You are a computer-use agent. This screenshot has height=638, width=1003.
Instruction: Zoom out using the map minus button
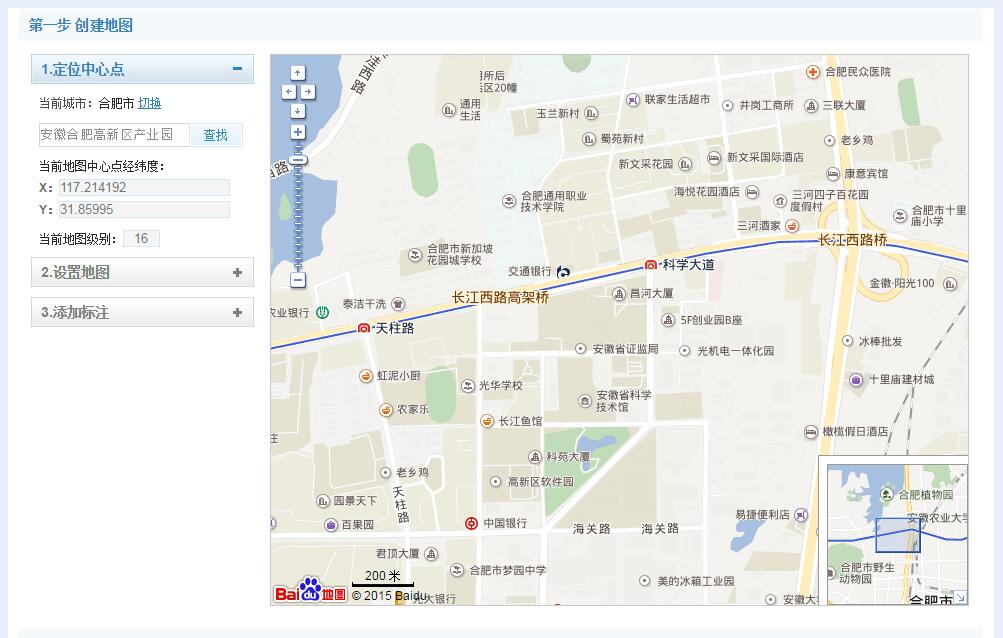point(298,280)
